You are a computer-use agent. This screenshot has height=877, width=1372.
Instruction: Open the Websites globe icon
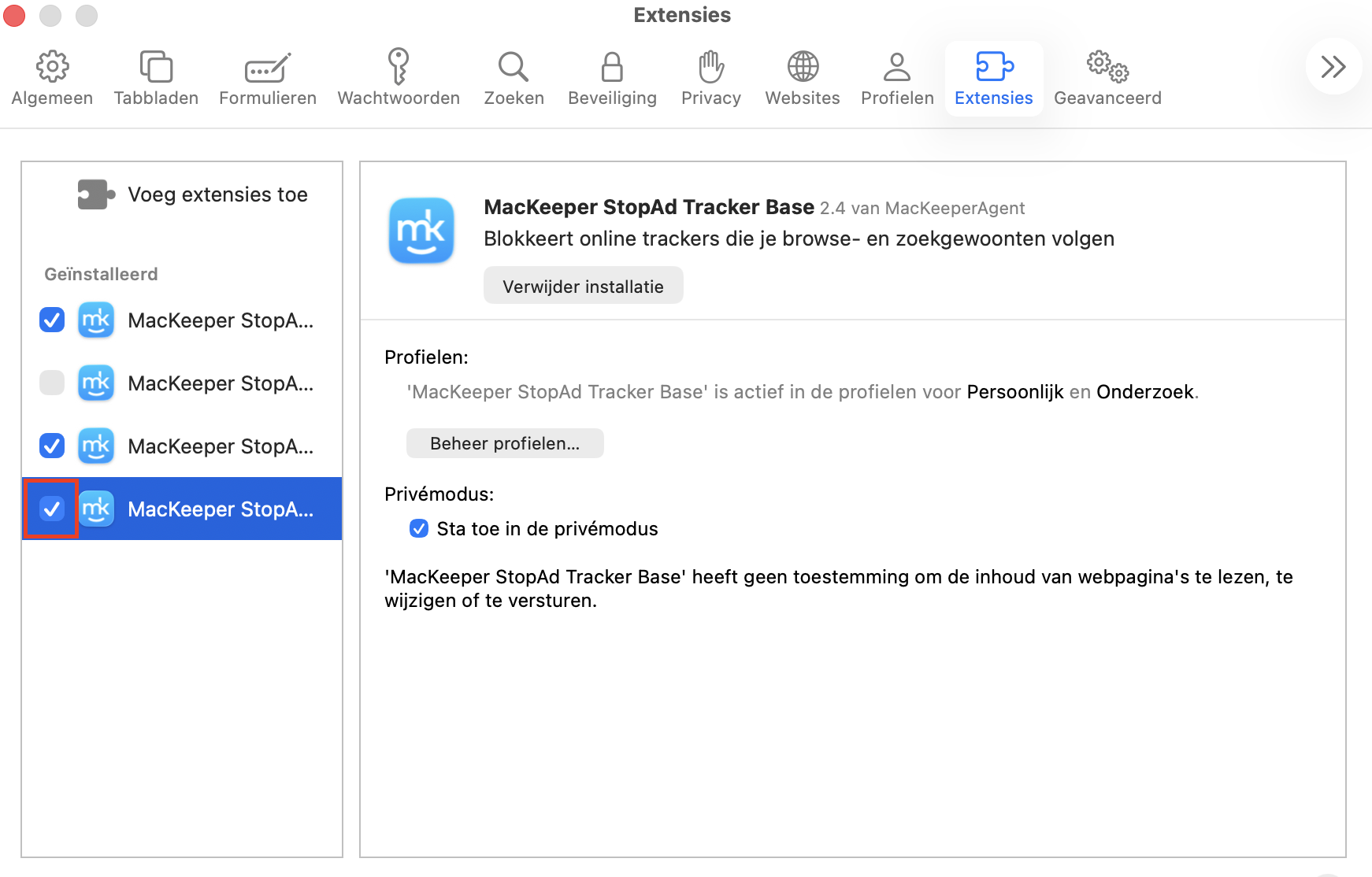point(803,67)
